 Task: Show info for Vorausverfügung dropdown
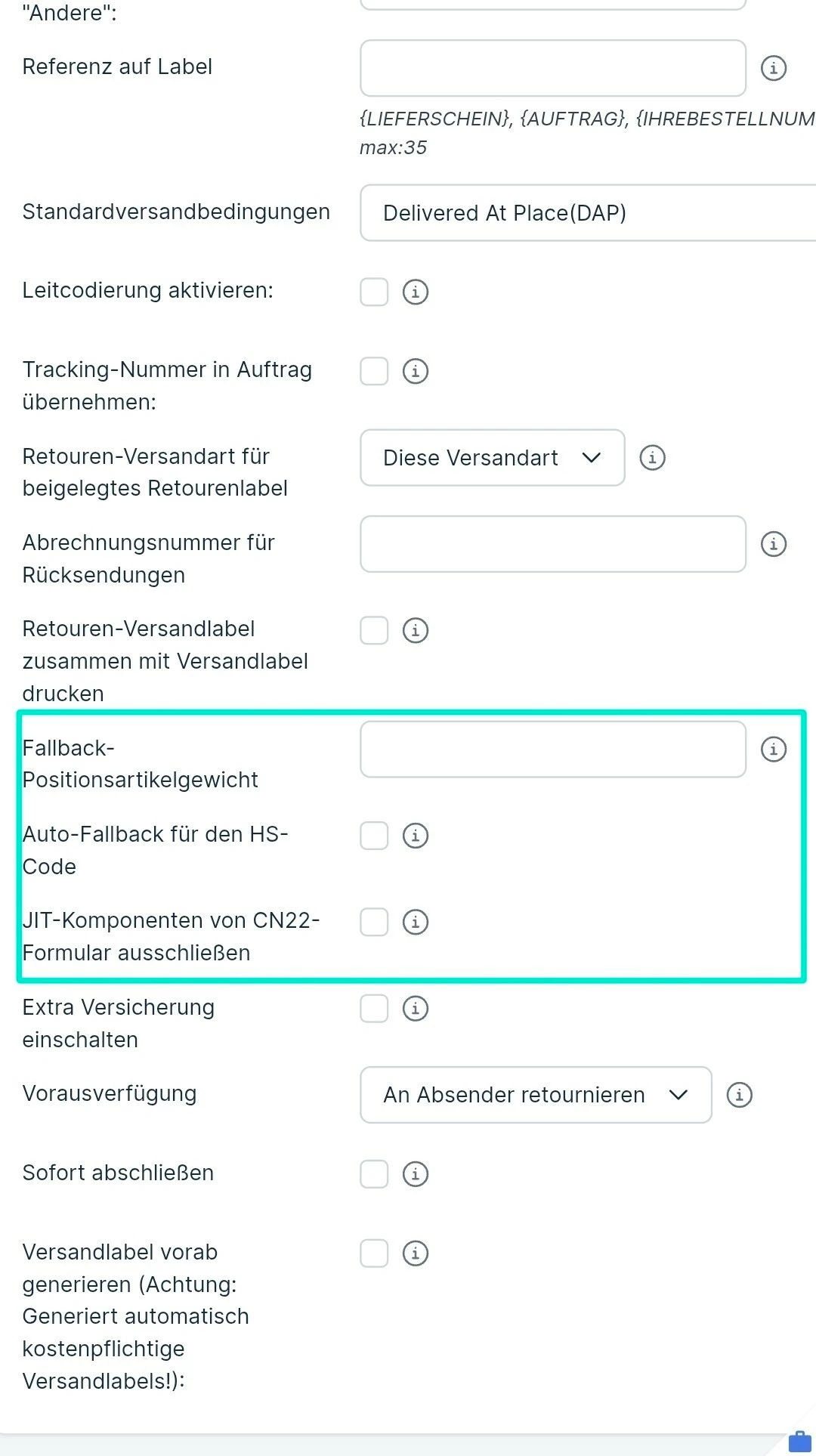click(739, 1095)
